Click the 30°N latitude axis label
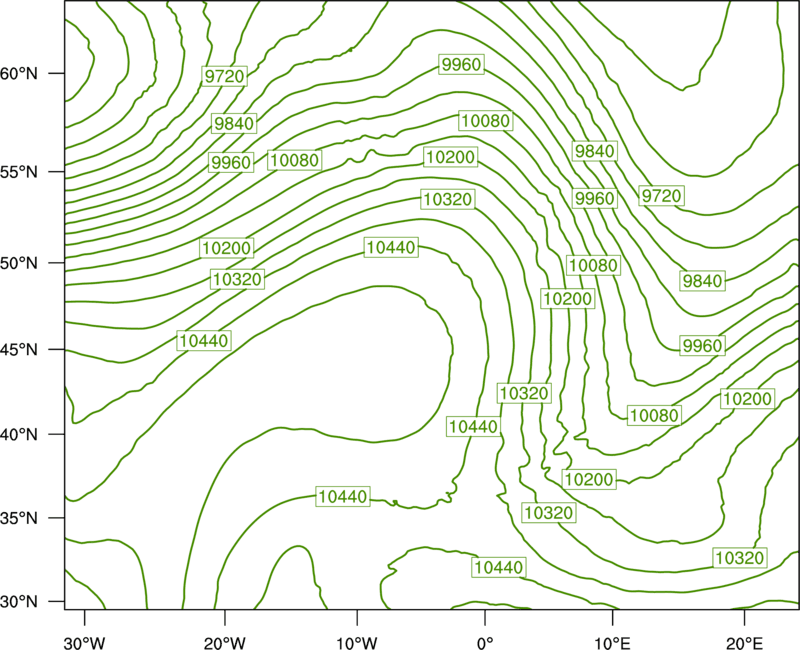Image resolution: width=800 pixels, height=650 pixels. point(19,602)
